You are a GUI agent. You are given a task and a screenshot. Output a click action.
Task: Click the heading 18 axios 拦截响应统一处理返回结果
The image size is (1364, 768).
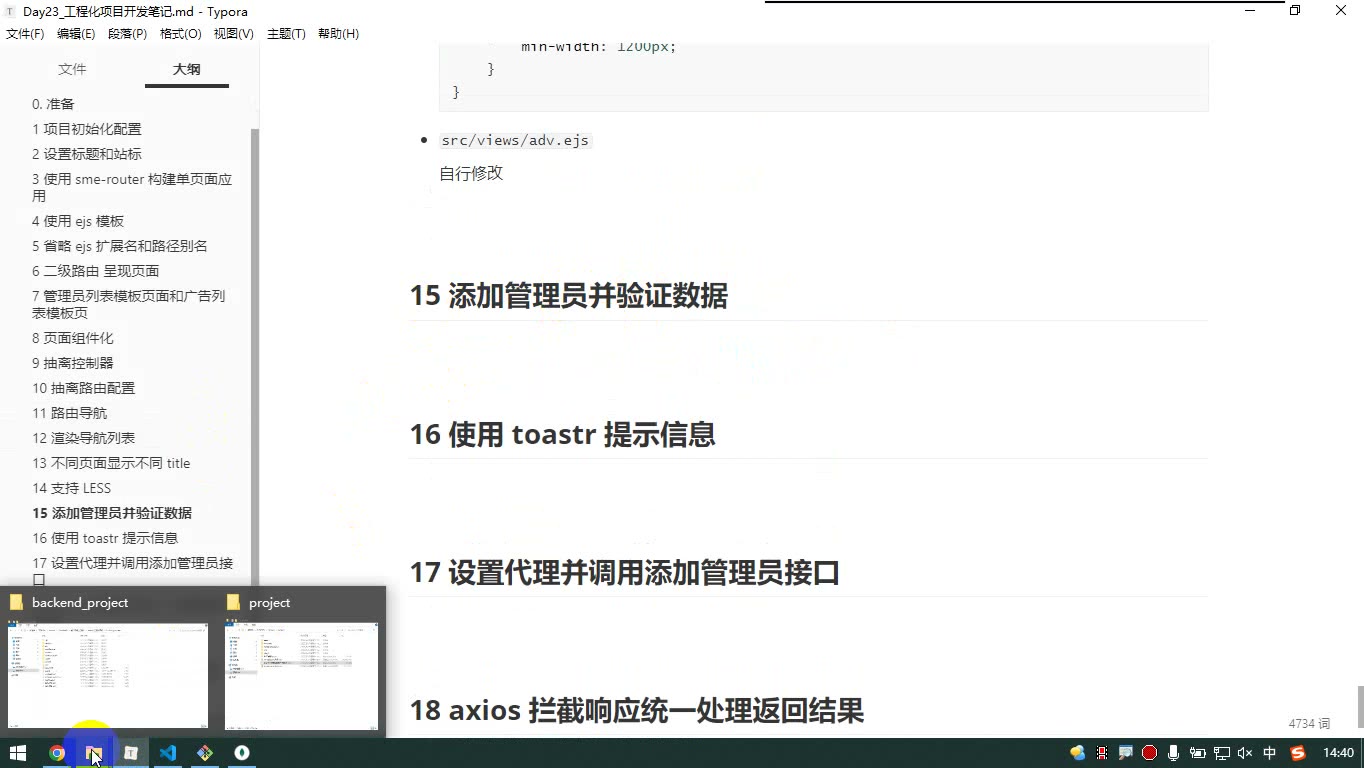(x=636, y=710)
